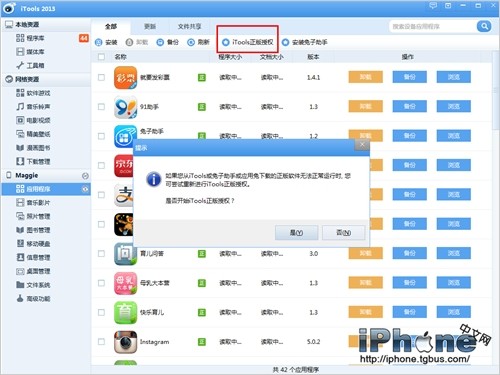The width and height of the screenshot is (500, 375).
Task: Click the 44 badge beside 程序库
Action: (84, 38)
